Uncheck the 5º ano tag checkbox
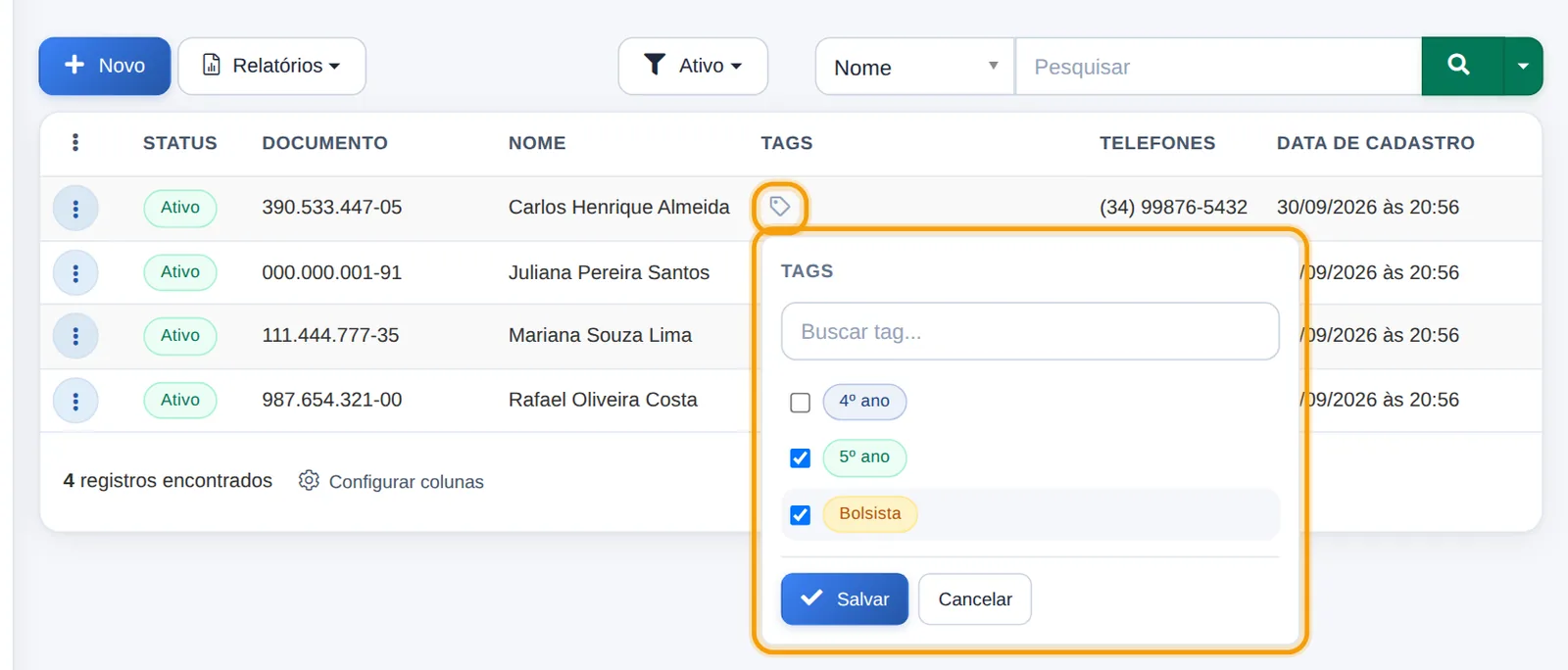The height and width of the screenshot is (670, 1568). pyautogui.click(x=800, y=458)
